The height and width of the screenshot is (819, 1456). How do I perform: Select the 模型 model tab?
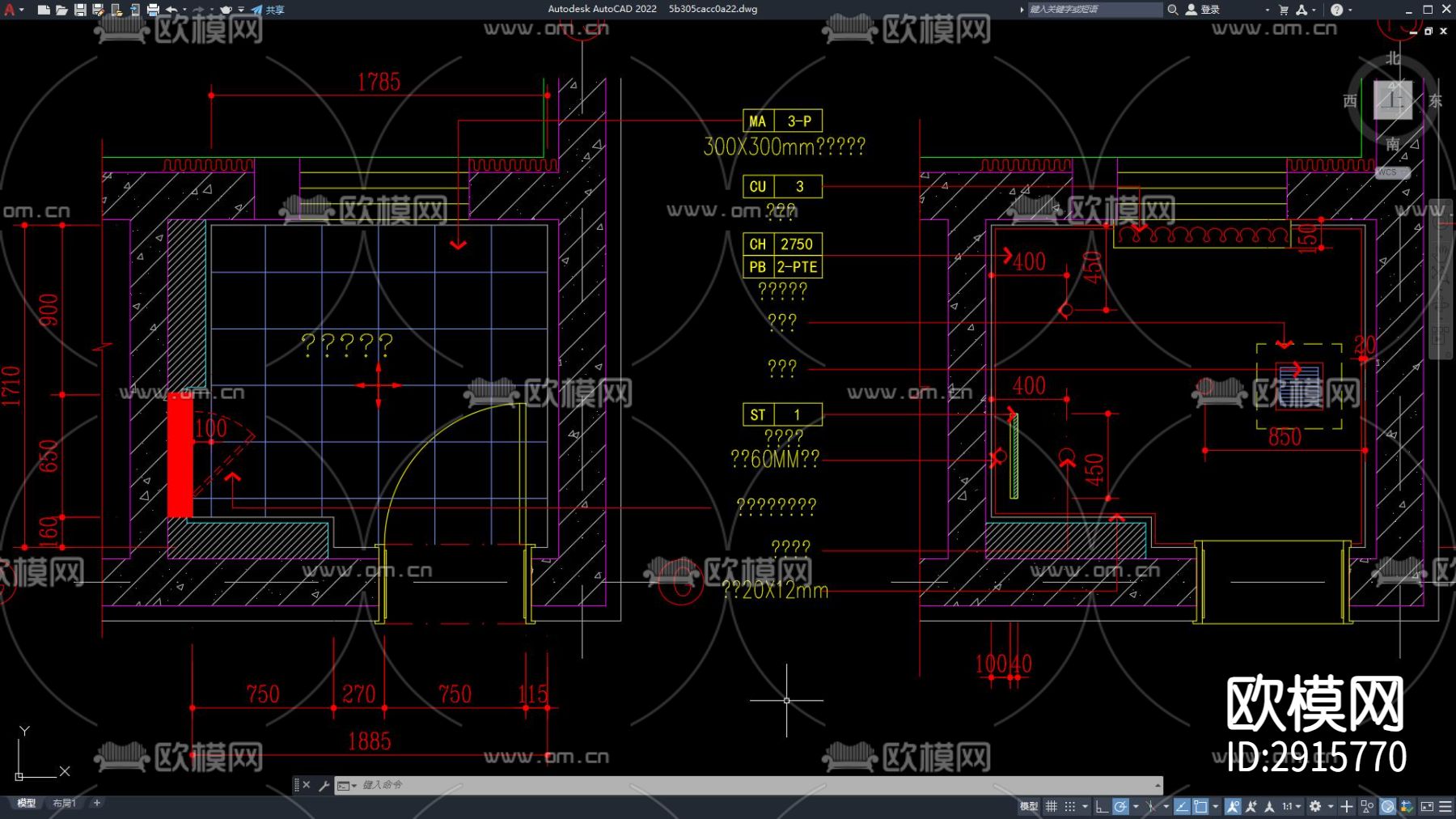point(27,803)
